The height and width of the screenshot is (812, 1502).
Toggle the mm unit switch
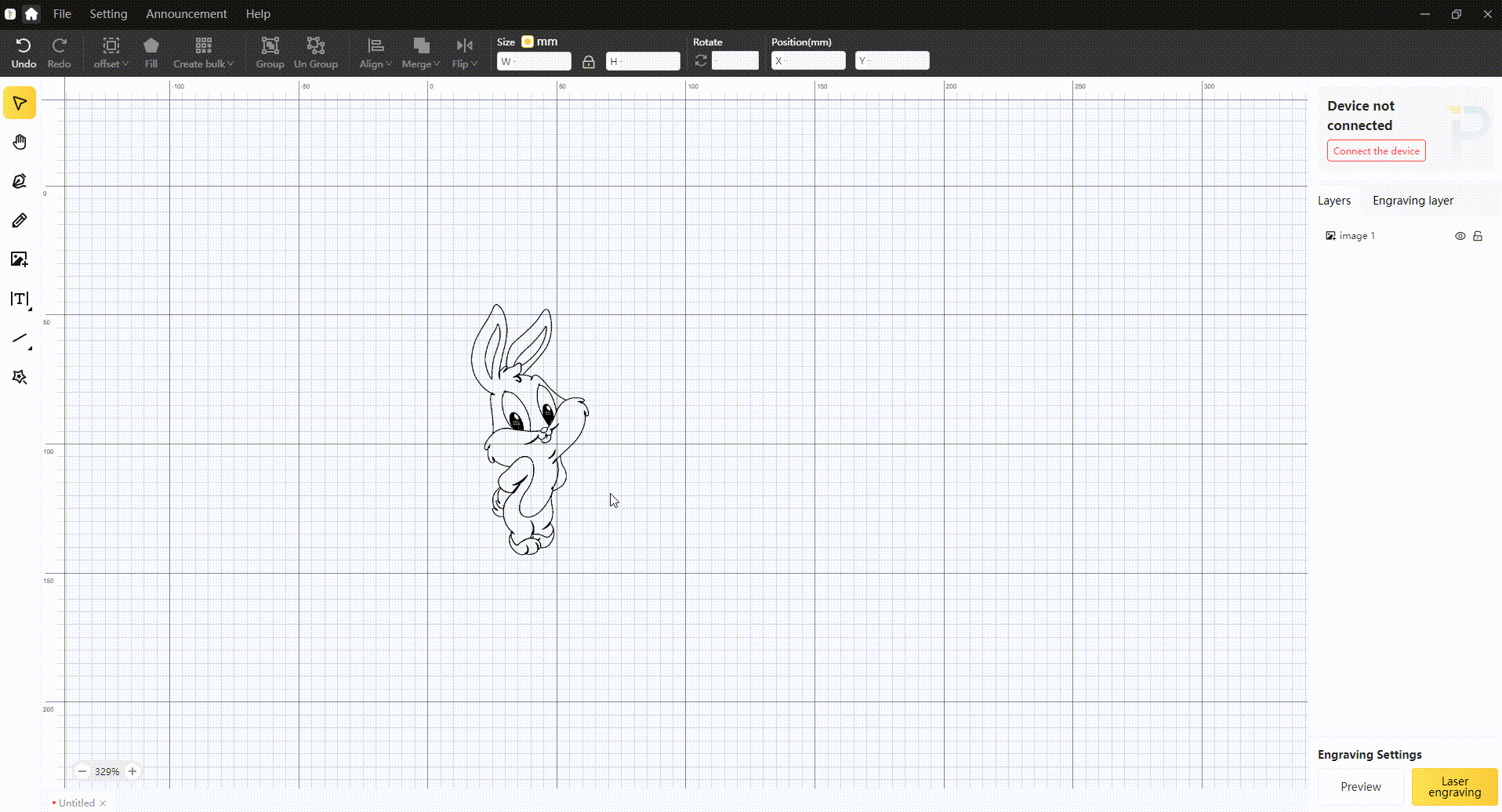(528, 42)
